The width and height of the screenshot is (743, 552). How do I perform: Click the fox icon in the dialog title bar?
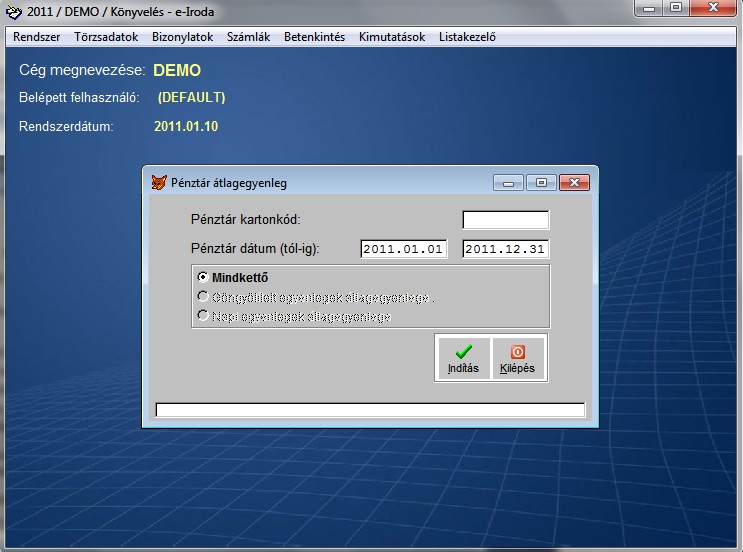pyautogui.click(x=158, y=183)
